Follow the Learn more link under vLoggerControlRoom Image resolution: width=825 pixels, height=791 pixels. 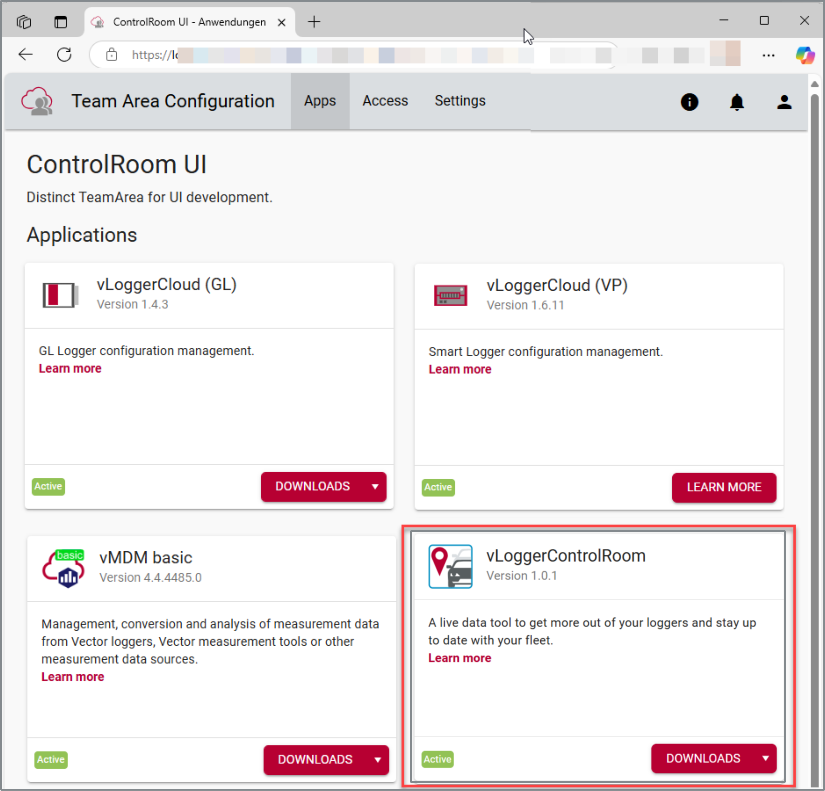pos(459,658)
